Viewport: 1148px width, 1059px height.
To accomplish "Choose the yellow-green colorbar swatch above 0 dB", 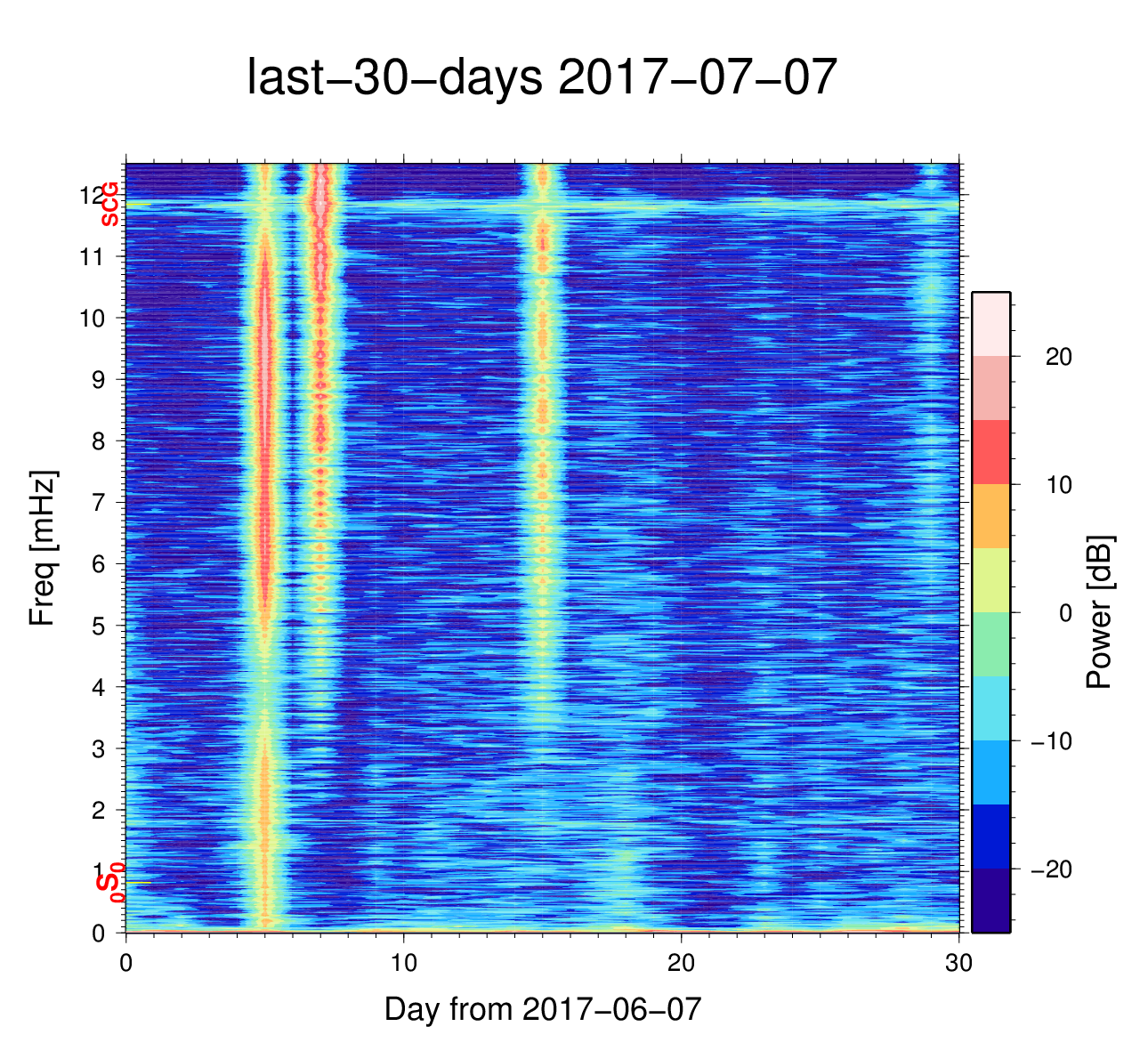I will 990,580.
